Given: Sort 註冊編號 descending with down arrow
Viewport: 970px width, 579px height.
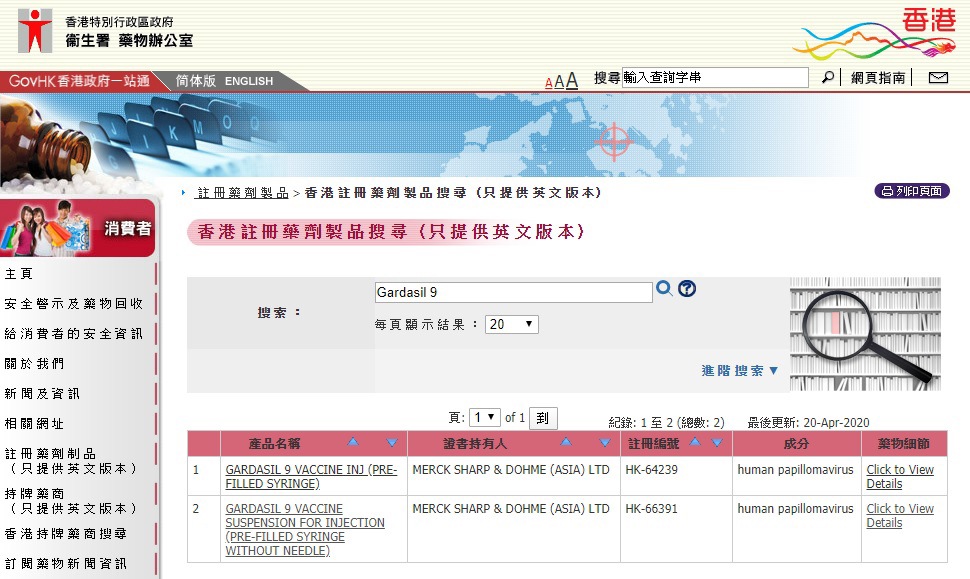Looking at the screenshot, I should point(716,442).
